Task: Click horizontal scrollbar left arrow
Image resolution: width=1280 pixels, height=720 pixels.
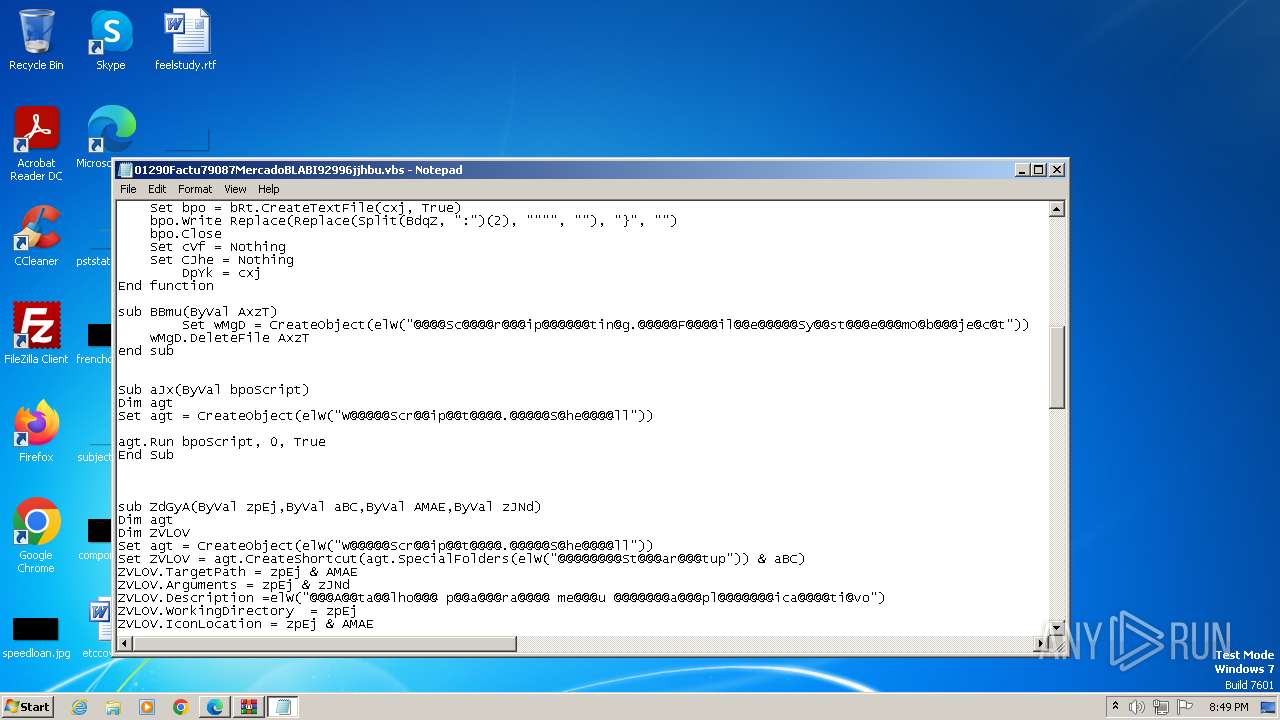Action: [125, 643]
